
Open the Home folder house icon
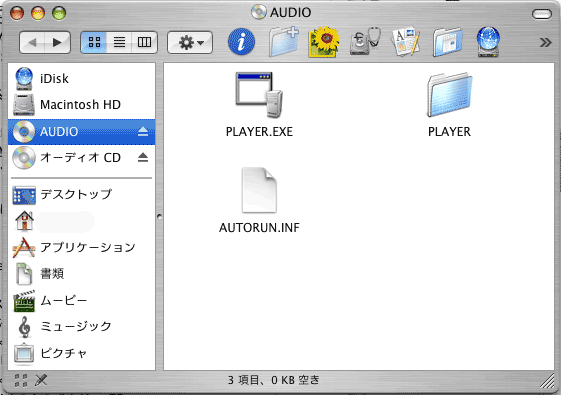coord(24,221)
